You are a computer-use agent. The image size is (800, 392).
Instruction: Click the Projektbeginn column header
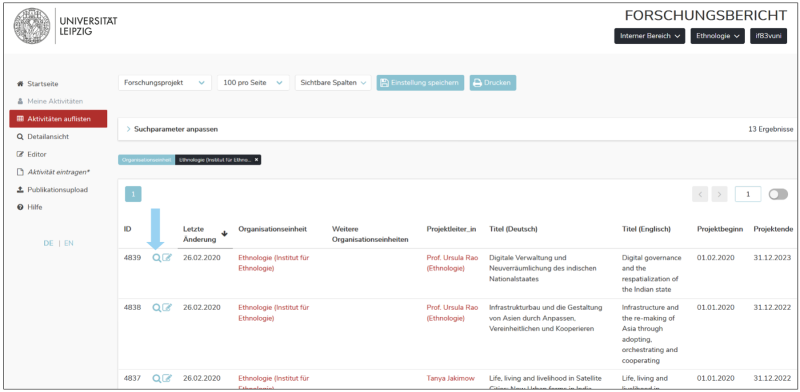720,229
